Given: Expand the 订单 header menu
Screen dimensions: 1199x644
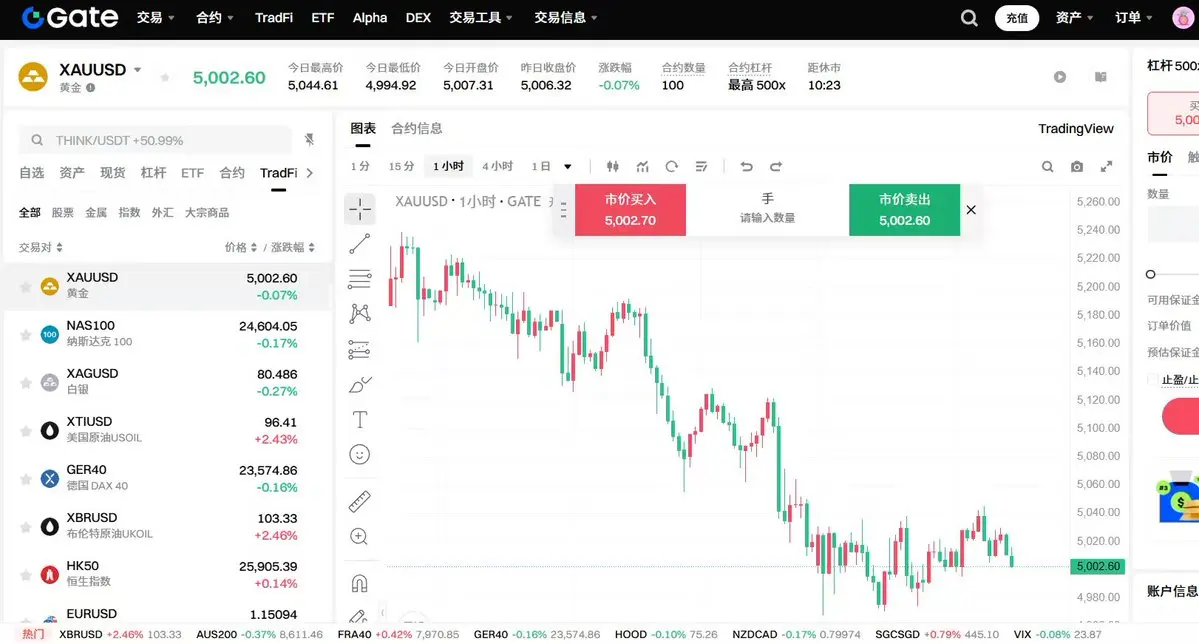Looking at the screenshot, I should (x=1134, y=18).
